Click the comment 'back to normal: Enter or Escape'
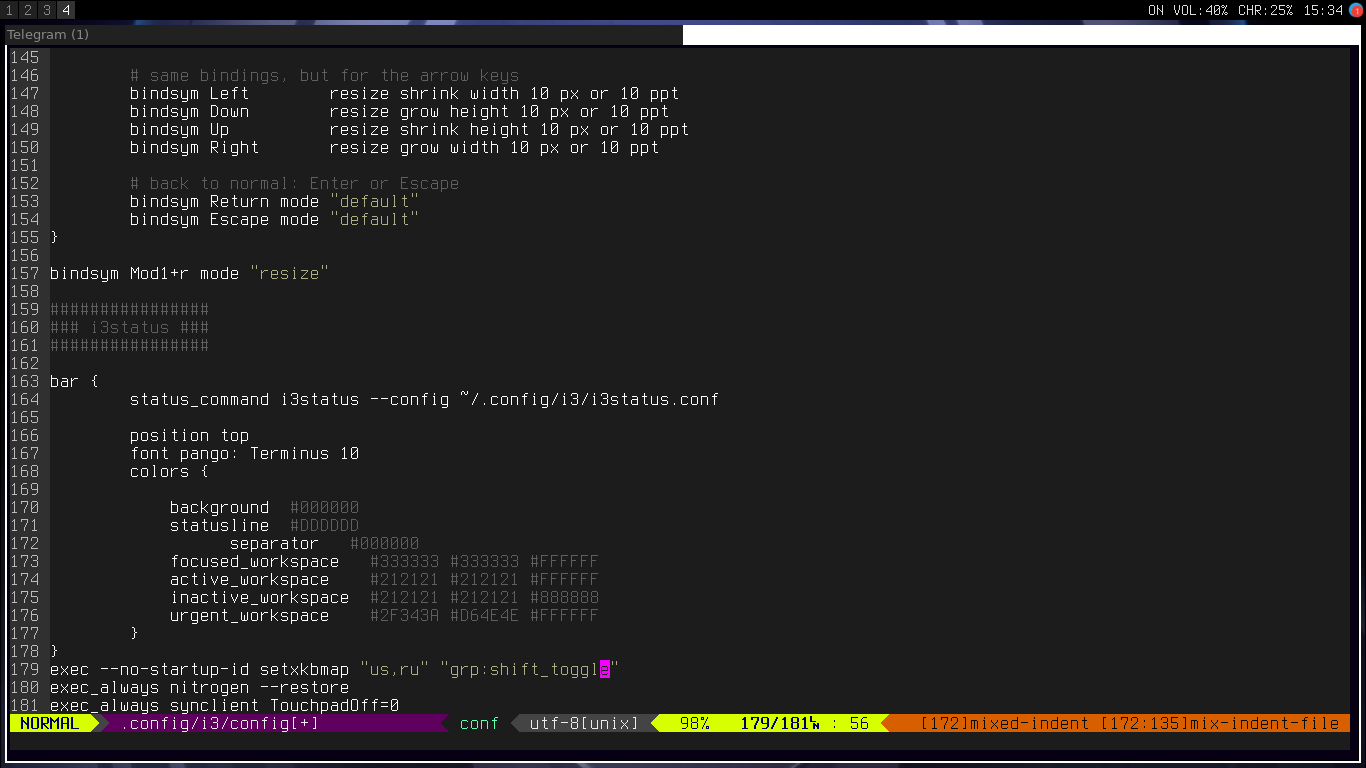Viewport: 1366px width, 768px height. tap(294, 183)
